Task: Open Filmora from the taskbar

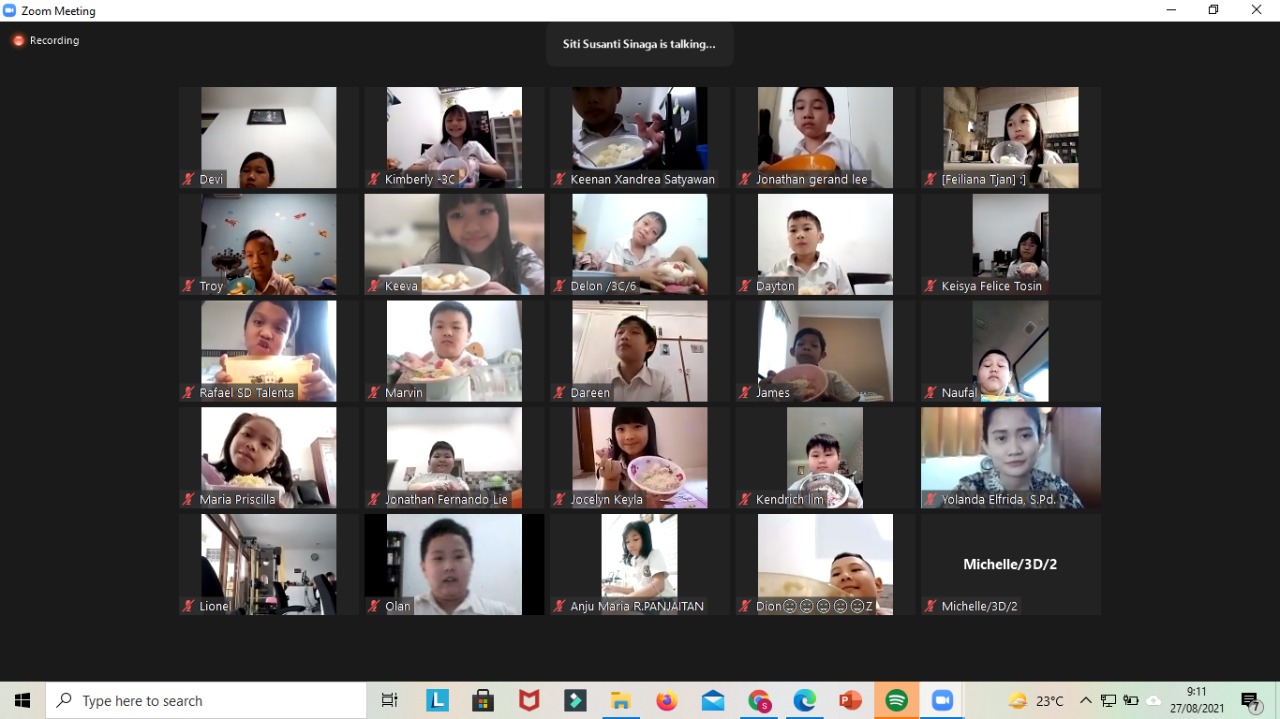Action: [x=575, y=701]
